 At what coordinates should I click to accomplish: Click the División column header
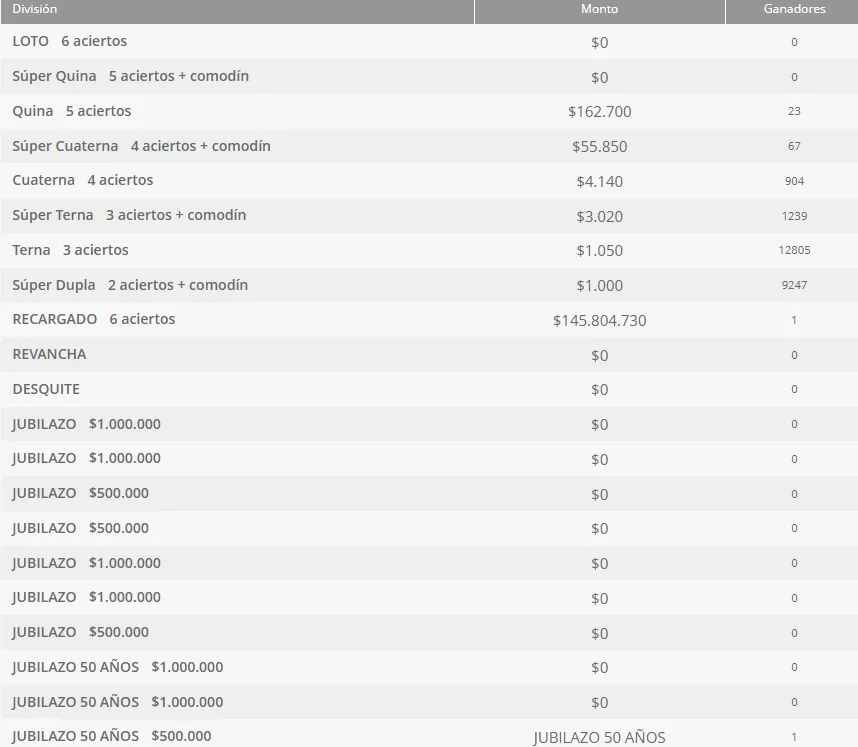pos(35,9)
